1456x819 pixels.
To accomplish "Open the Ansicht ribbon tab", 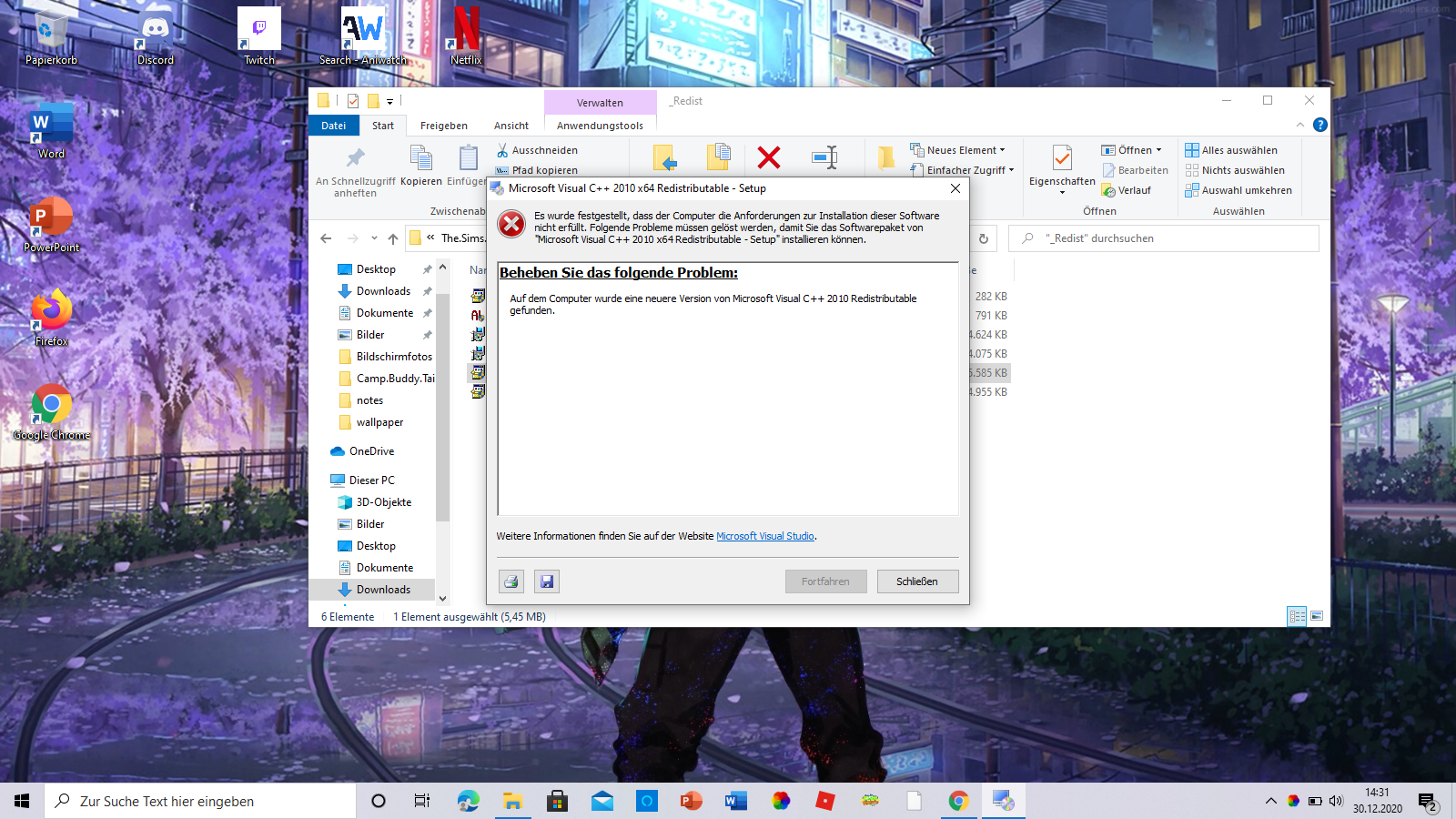I will (x=511, y=126).
